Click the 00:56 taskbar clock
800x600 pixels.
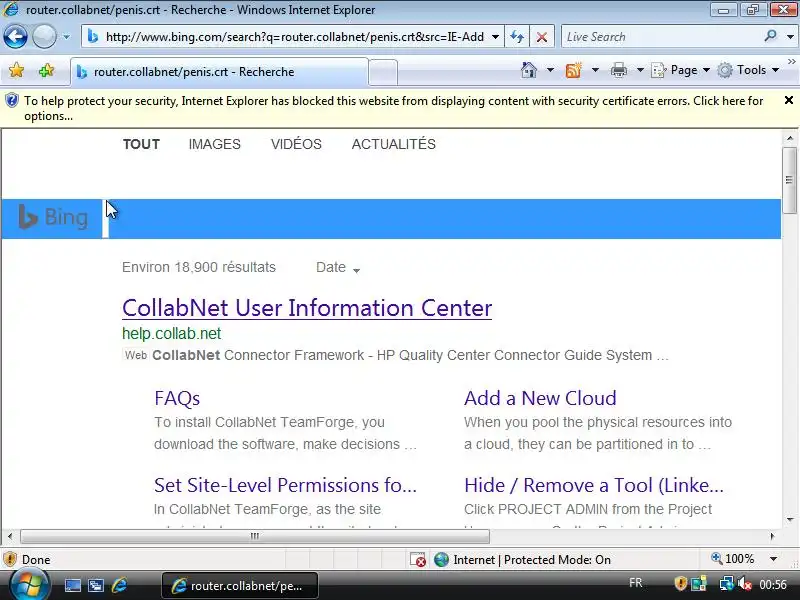click(x=773, y=584)
